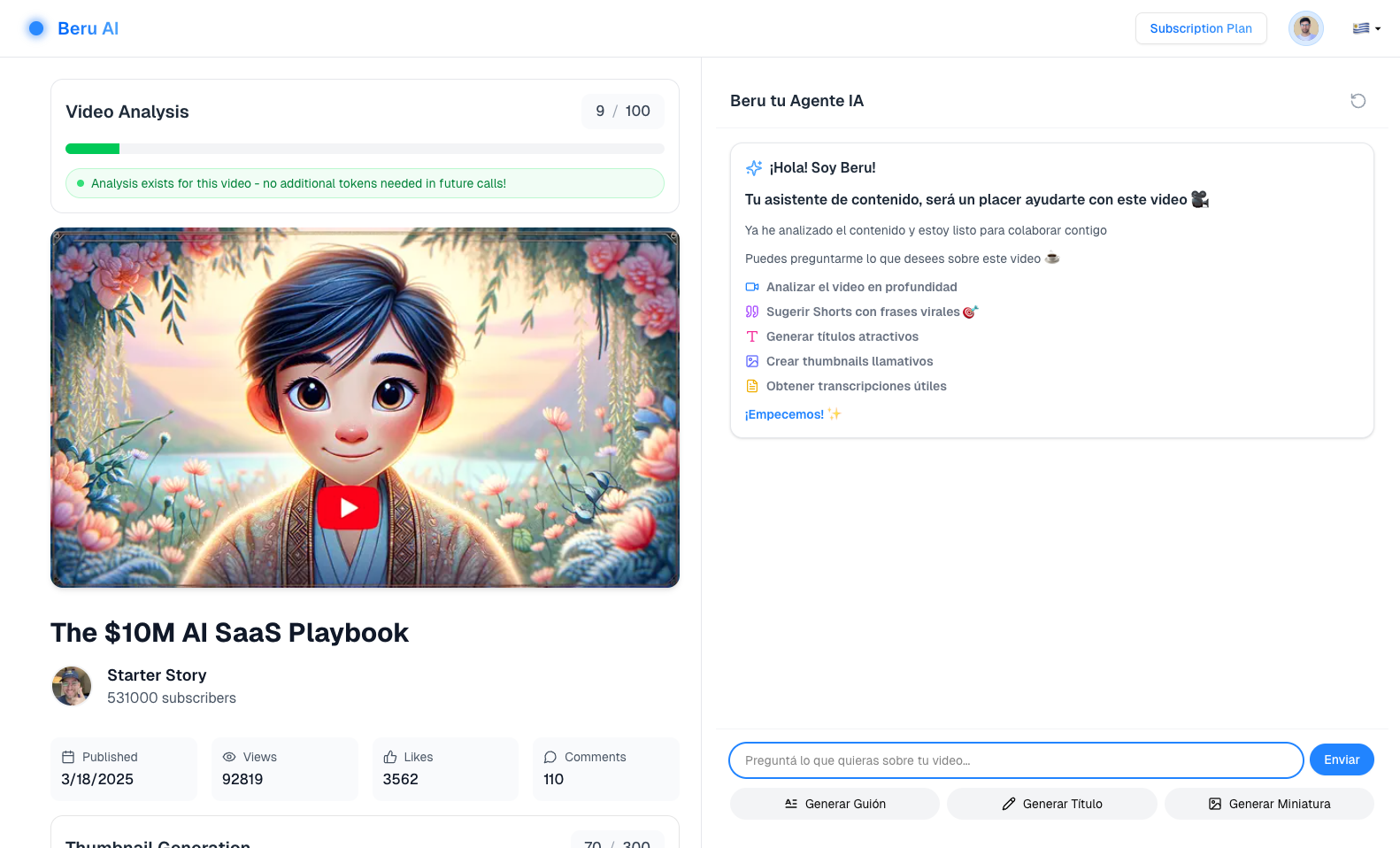Click the Generar Título button
The width and height of the screenshot is (1400, 848).
[1052, 804]
